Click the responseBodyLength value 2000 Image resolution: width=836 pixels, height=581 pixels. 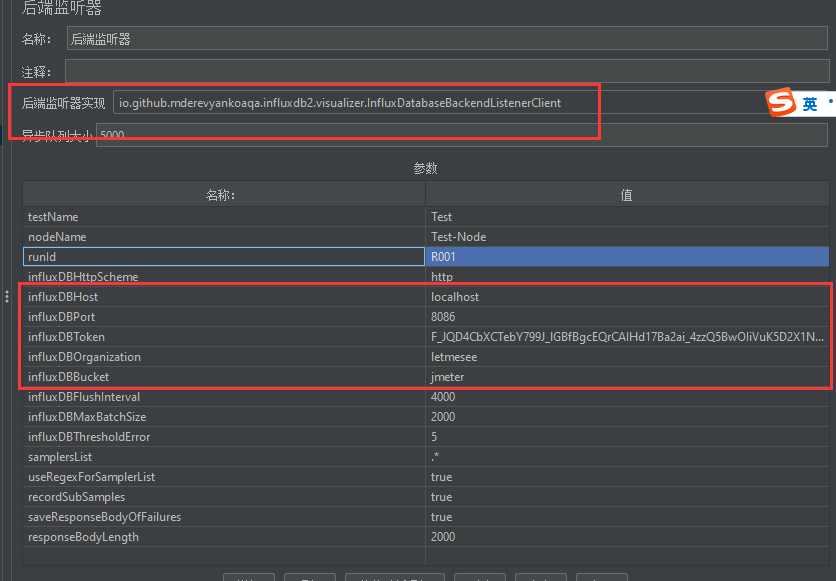[628, 536]
